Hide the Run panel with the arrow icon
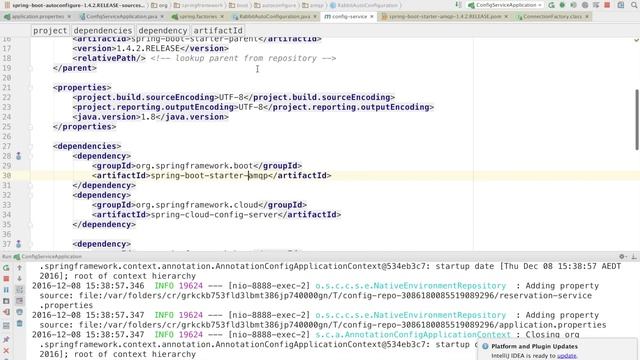The width and height of the screenshot is (640, 360). 633,256
